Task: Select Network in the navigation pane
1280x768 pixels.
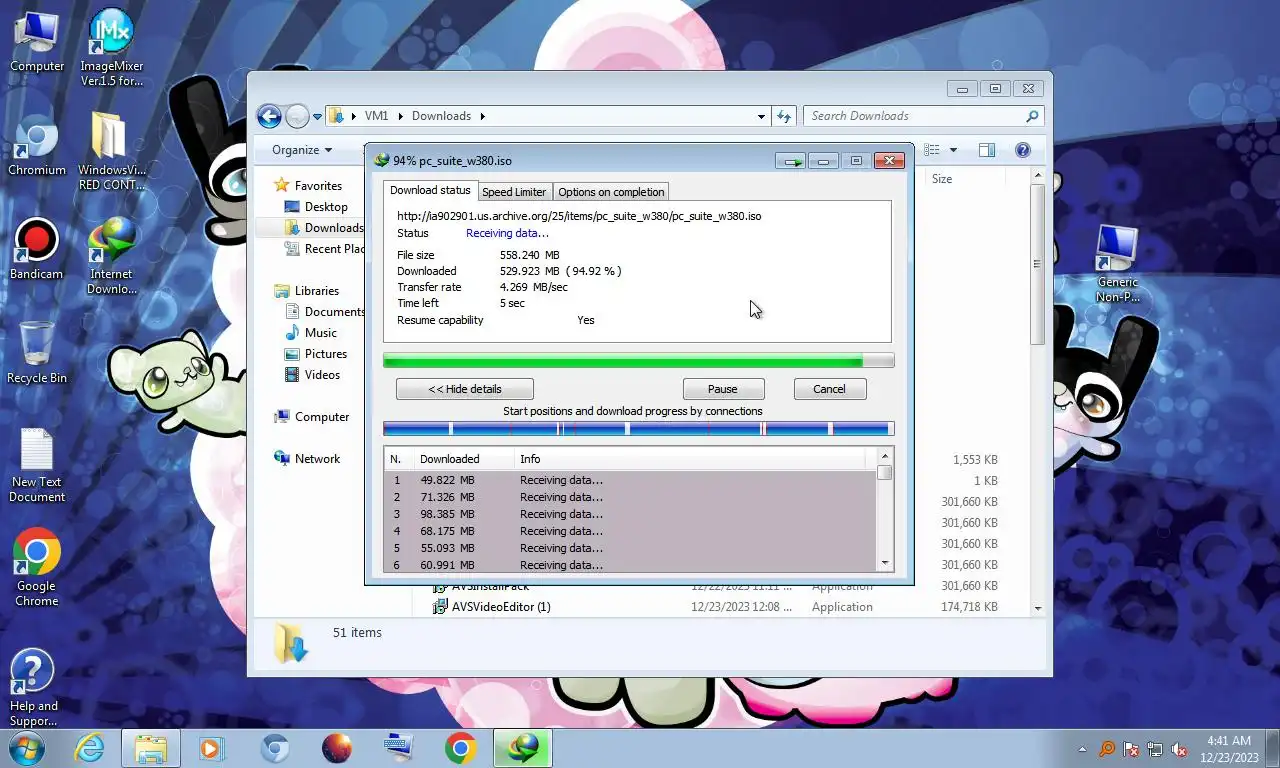Action: pyautogui.click(x=307, y=459)
